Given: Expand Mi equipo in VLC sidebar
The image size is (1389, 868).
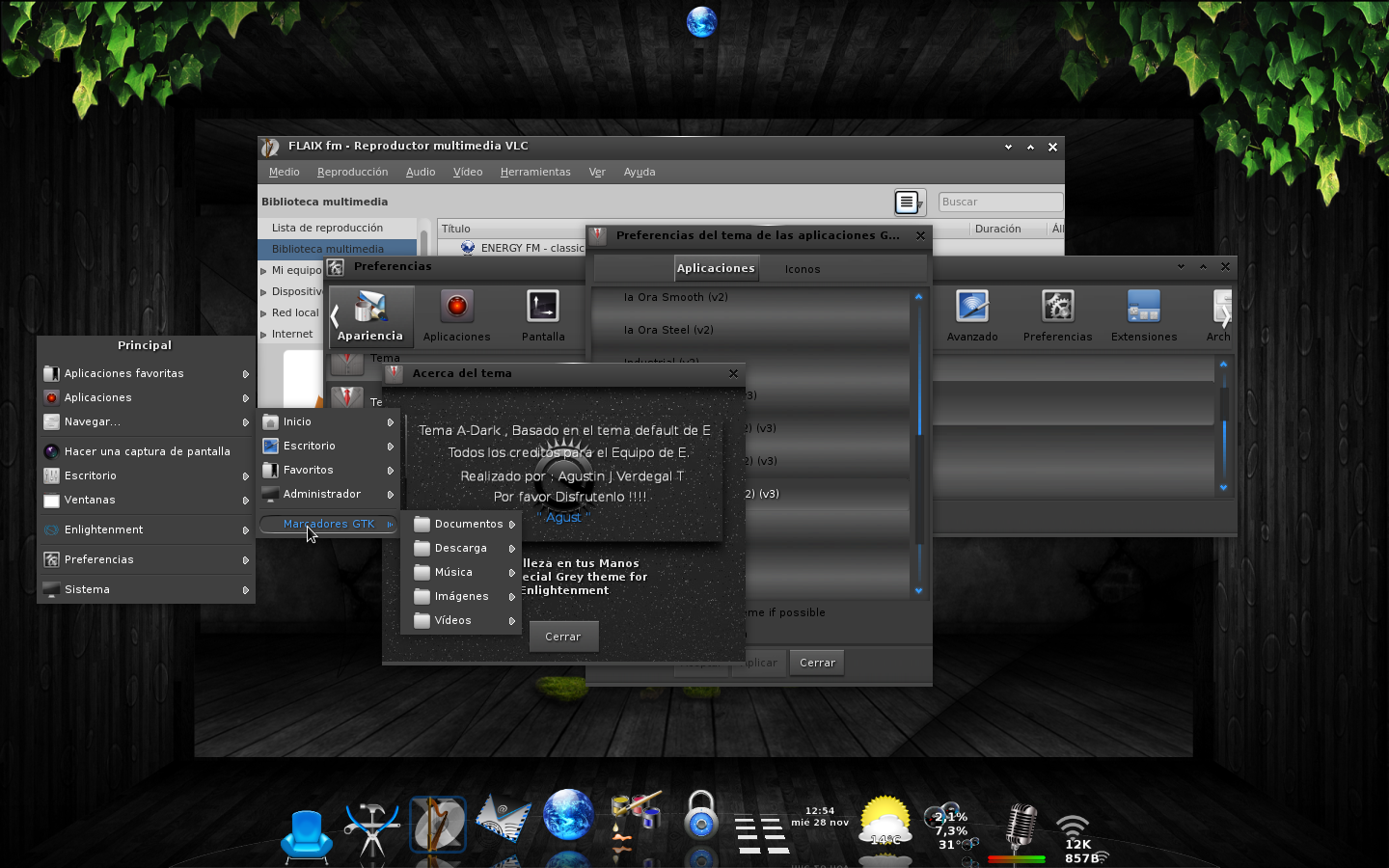Looking at the screenshot, I should [x=263, y=271].
